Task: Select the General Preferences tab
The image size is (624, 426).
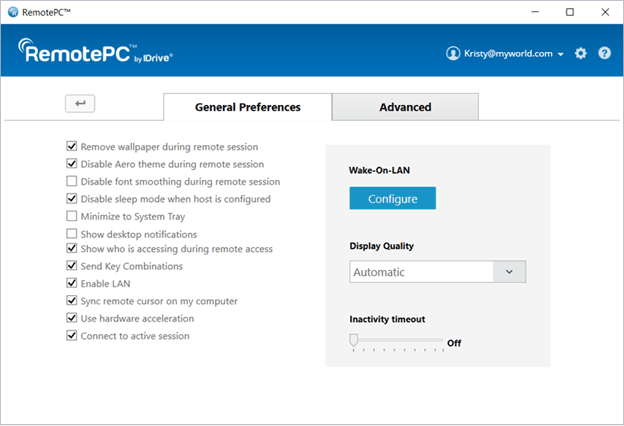Action: click(x=248, y=107)
